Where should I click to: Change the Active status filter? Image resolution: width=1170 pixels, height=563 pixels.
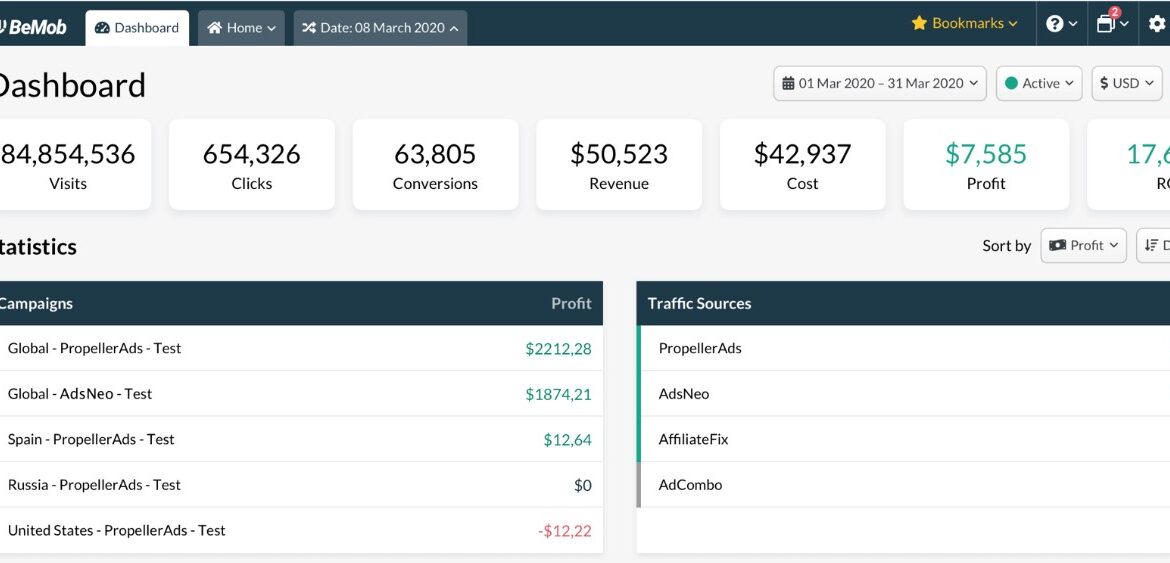[x=1039, y=84]
